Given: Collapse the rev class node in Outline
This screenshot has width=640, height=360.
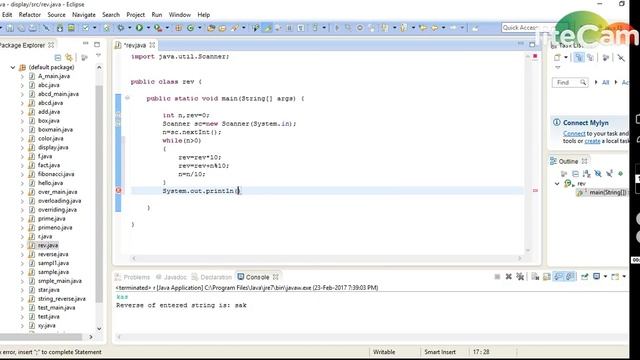Looking at the screenshot, I should (557, 184).
